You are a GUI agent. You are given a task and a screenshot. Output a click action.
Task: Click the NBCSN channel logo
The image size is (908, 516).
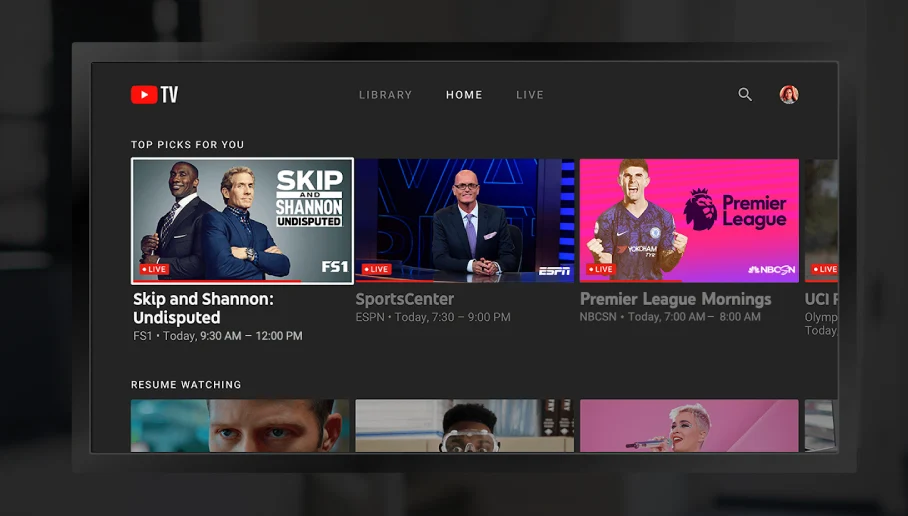click(771, 270)
